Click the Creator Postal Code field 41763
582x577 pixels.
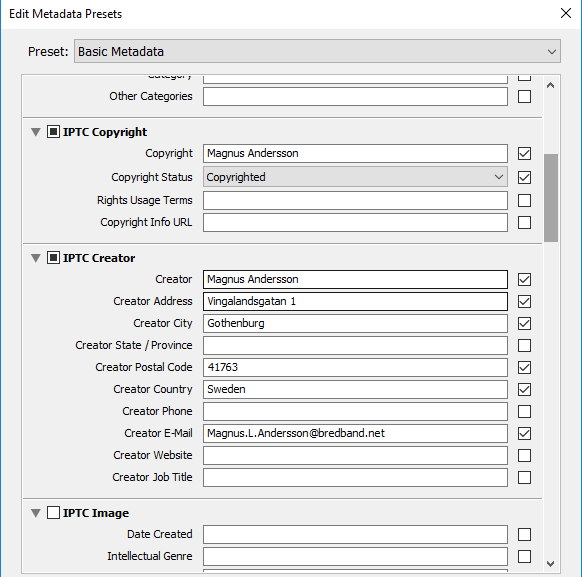coord(355,368)
